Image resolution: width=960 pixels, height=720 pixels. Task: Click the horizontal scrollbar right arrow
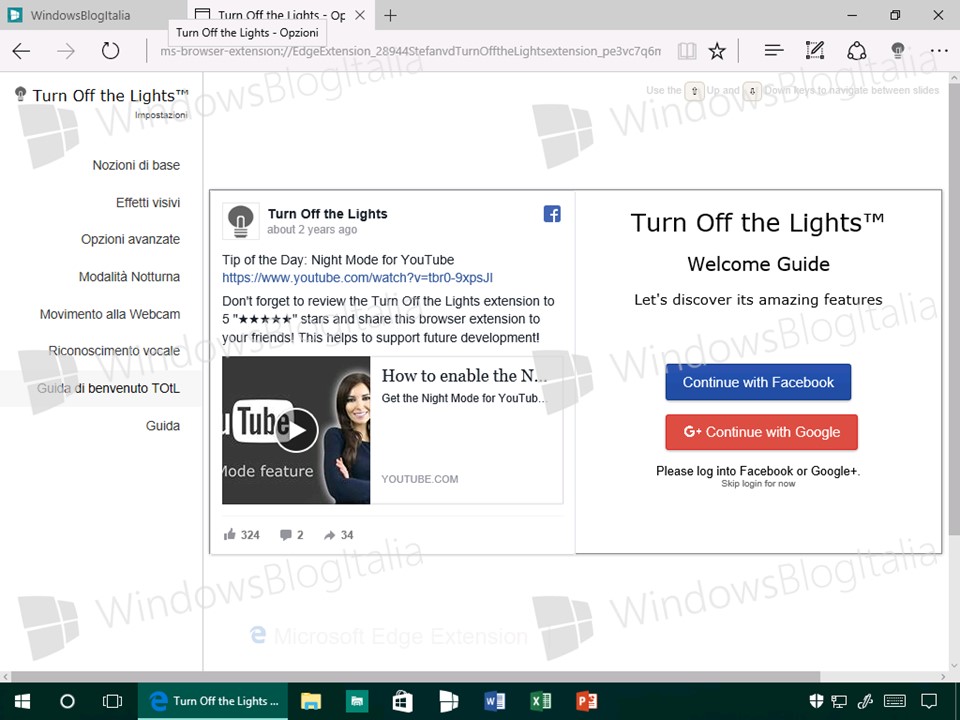pos(943,677)
